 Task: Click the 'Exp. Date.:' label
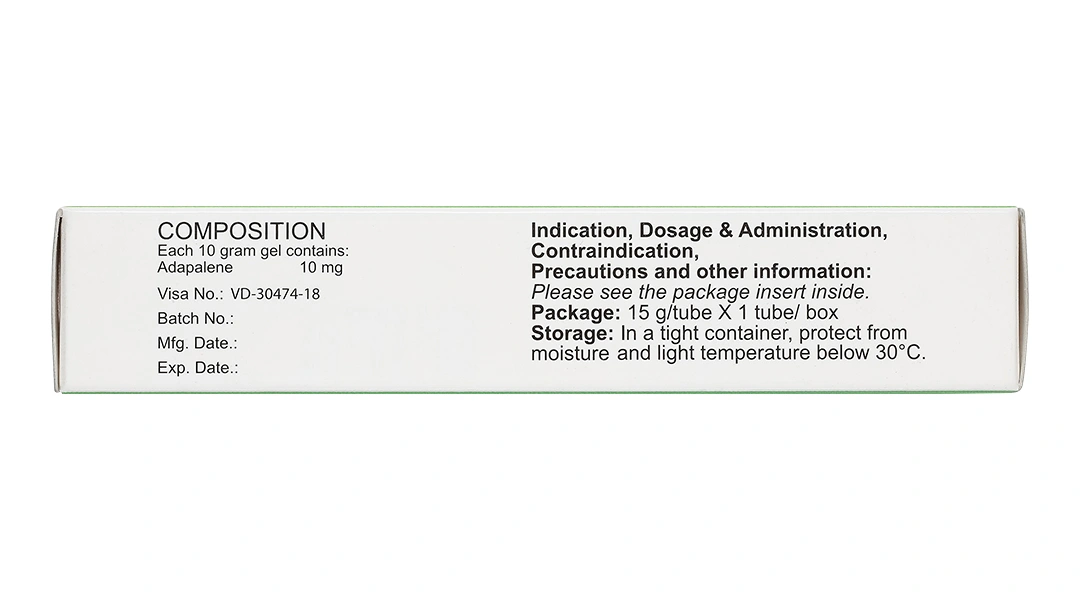pyautogui.click(x=198, y=368)
